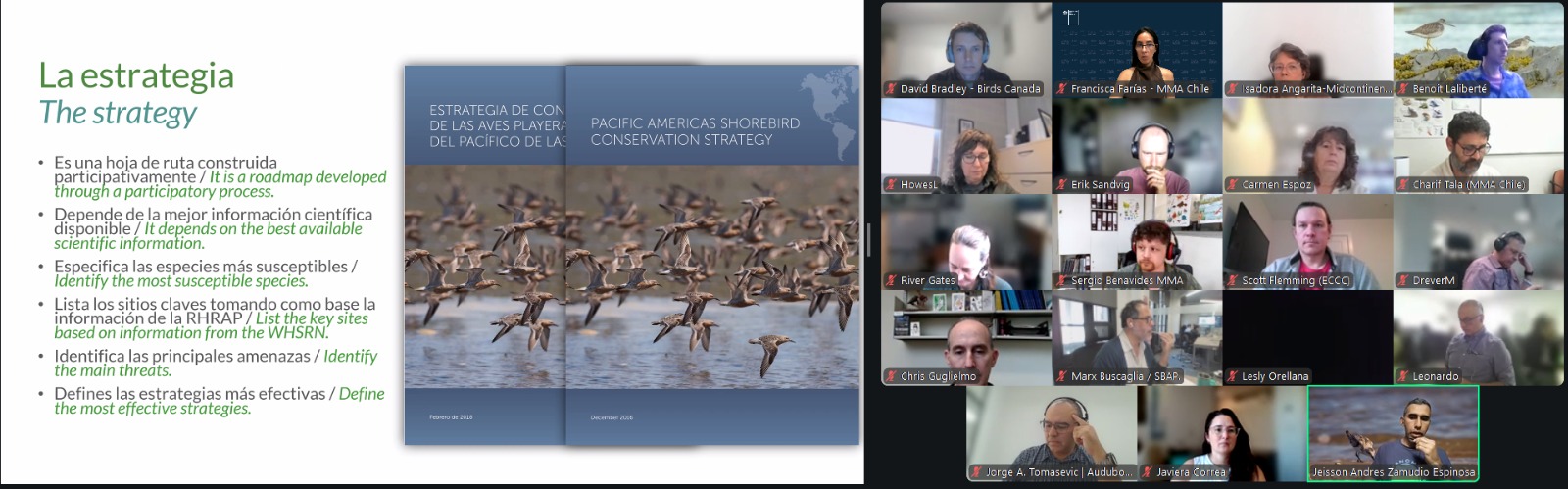Click muted mic icon beside Francisca Farías
Image resolution: width=1568 pixels, height=489 pixels.
[1062, 89]
